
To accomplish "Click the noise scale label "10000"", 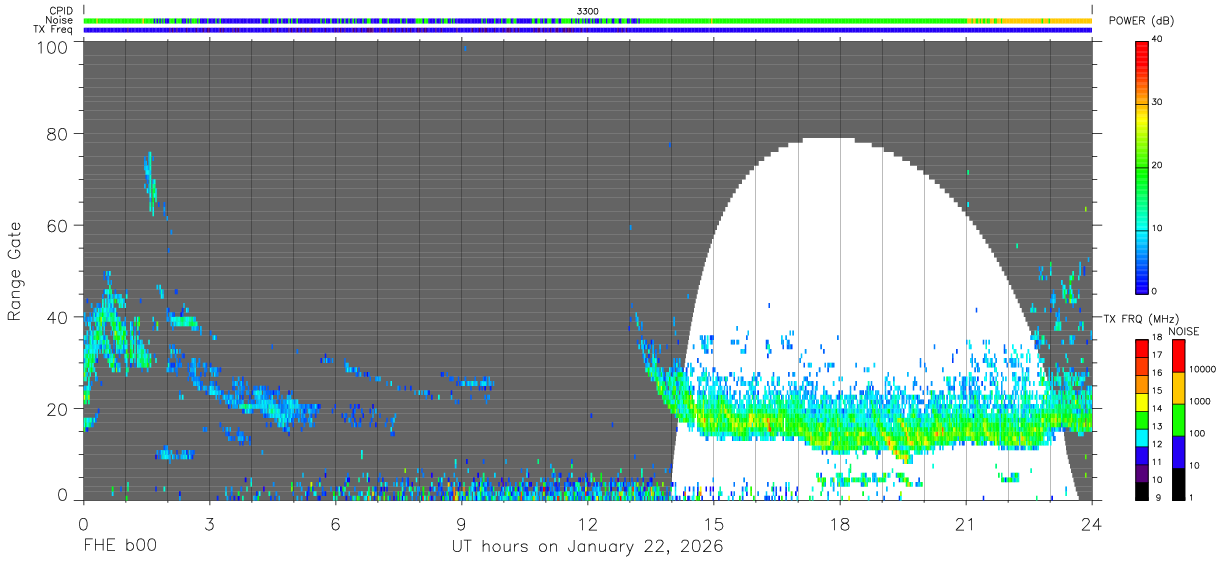I will pos(1202,369).
